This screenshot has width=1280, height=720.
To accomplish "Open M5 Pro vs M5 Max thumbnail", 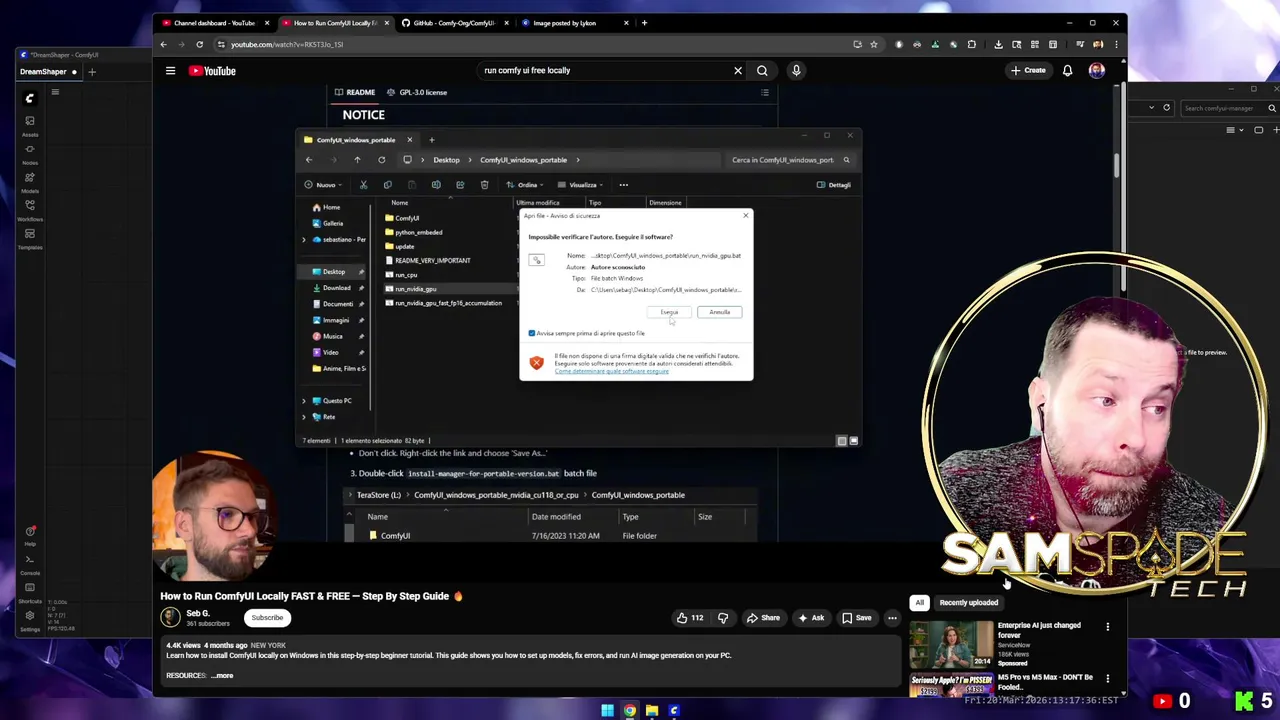I will pyautogui.click(x=951, y=685).
